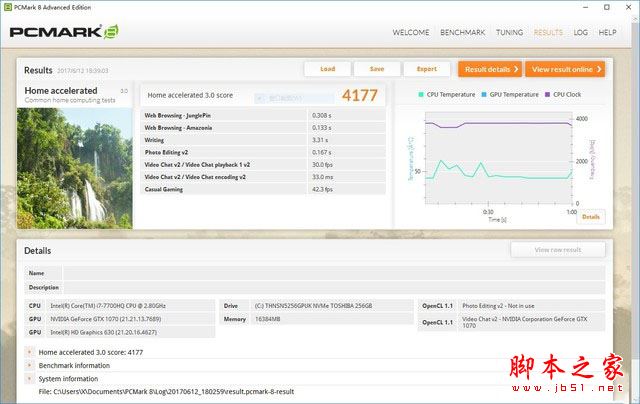
Task: Click the PCMark title bar app icon
Action: (7, 7)
